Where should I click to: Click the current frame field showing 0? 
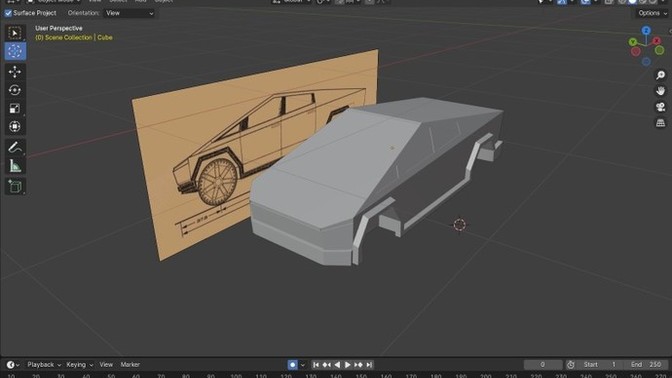click(x=543, y=365)
